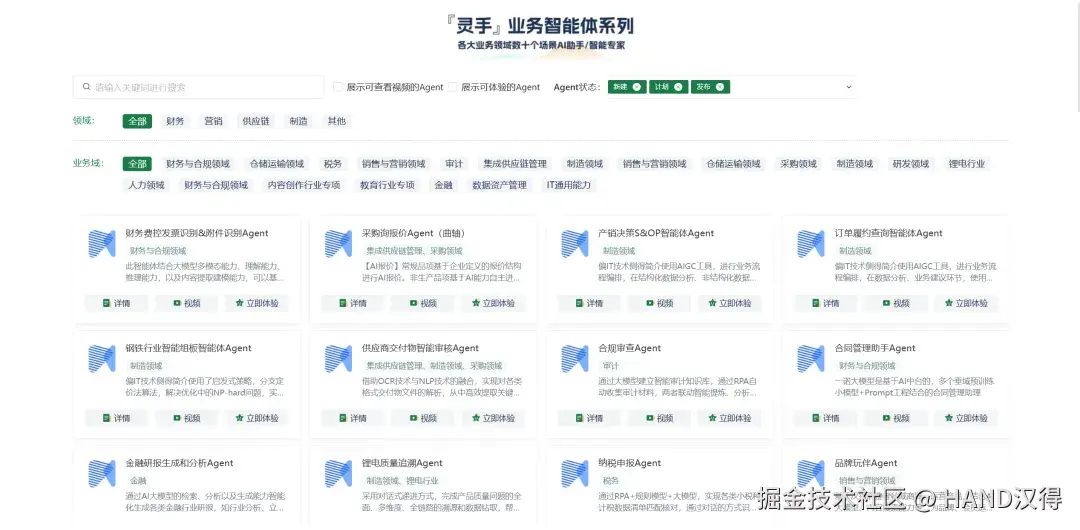
Task: Select 财务 in the 领域 filter
Action: pyautogui.click(x=175, y=121)
